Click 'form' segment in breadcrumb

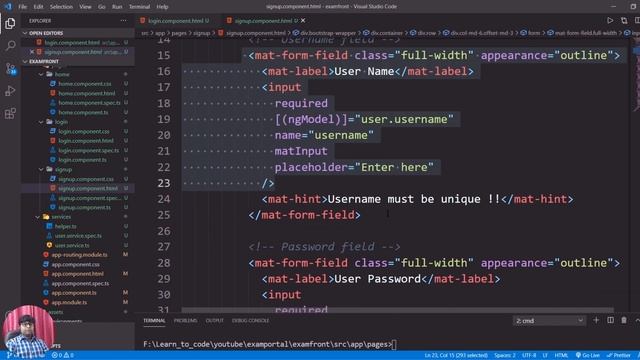[534, 33]
